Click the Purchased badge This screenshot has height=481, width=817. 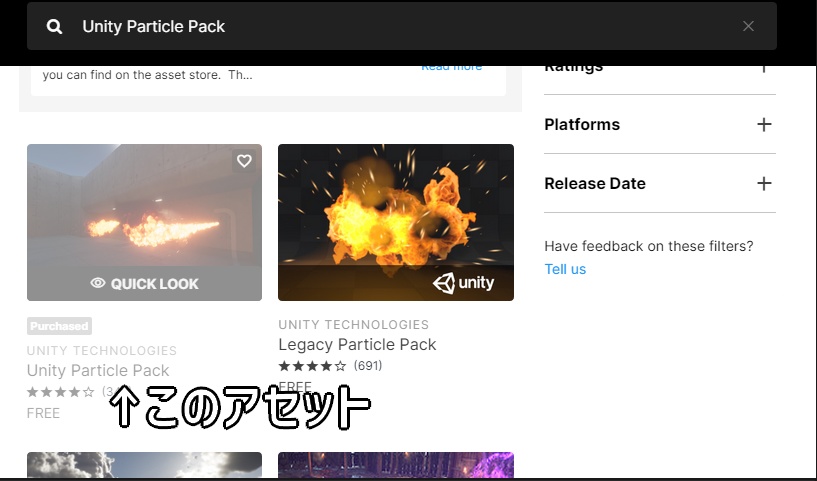pos(59,326)
